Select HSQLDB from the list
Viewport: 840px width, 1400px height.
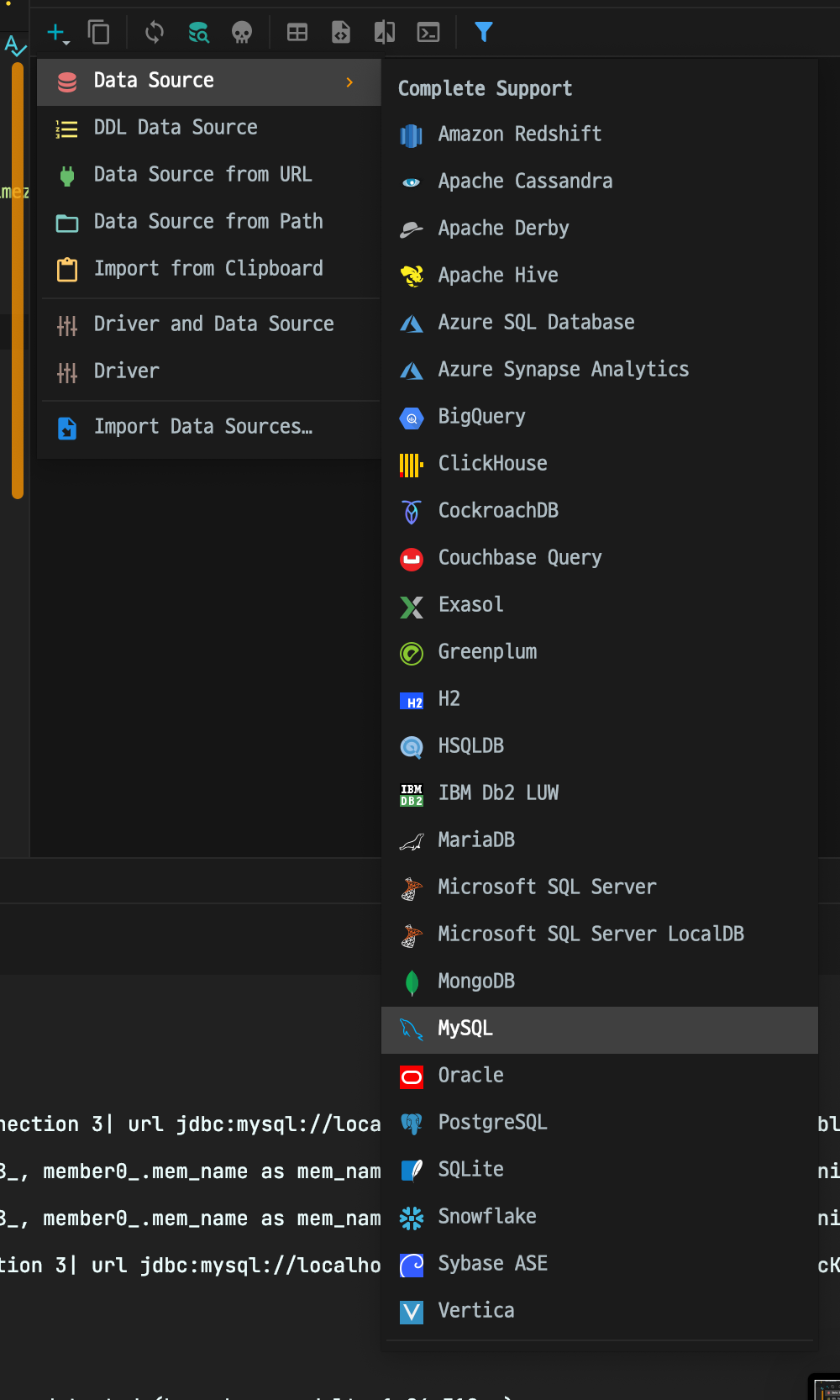(x=600, y=747)
